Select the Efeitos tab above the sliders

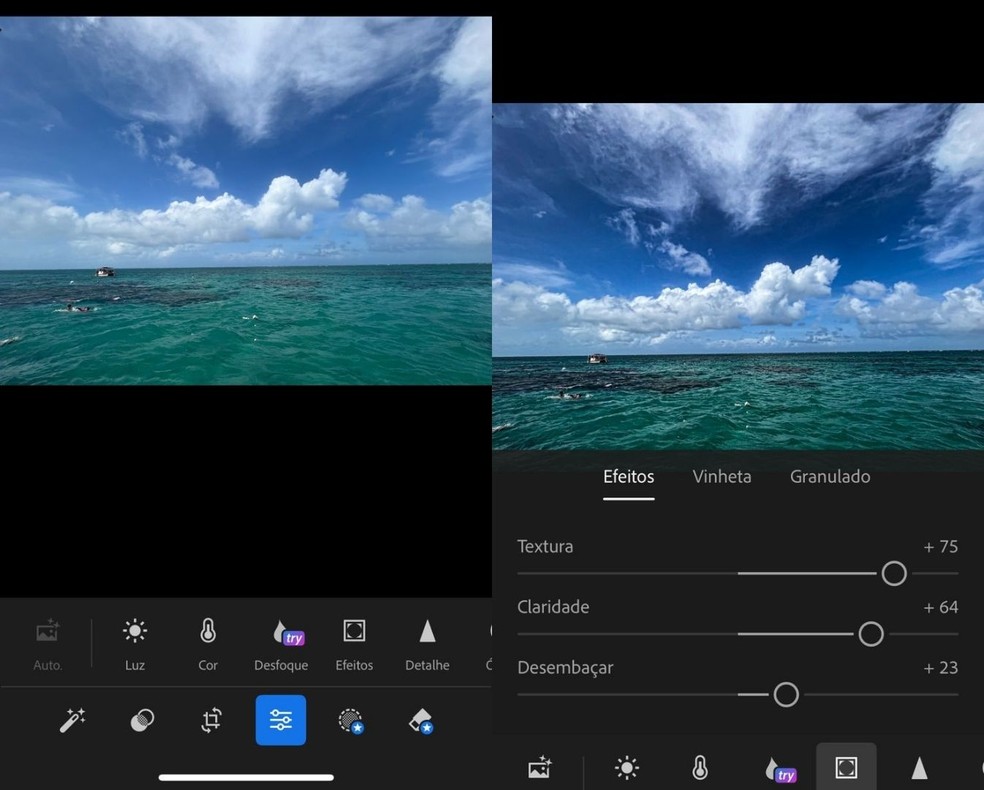coord(628,477)
